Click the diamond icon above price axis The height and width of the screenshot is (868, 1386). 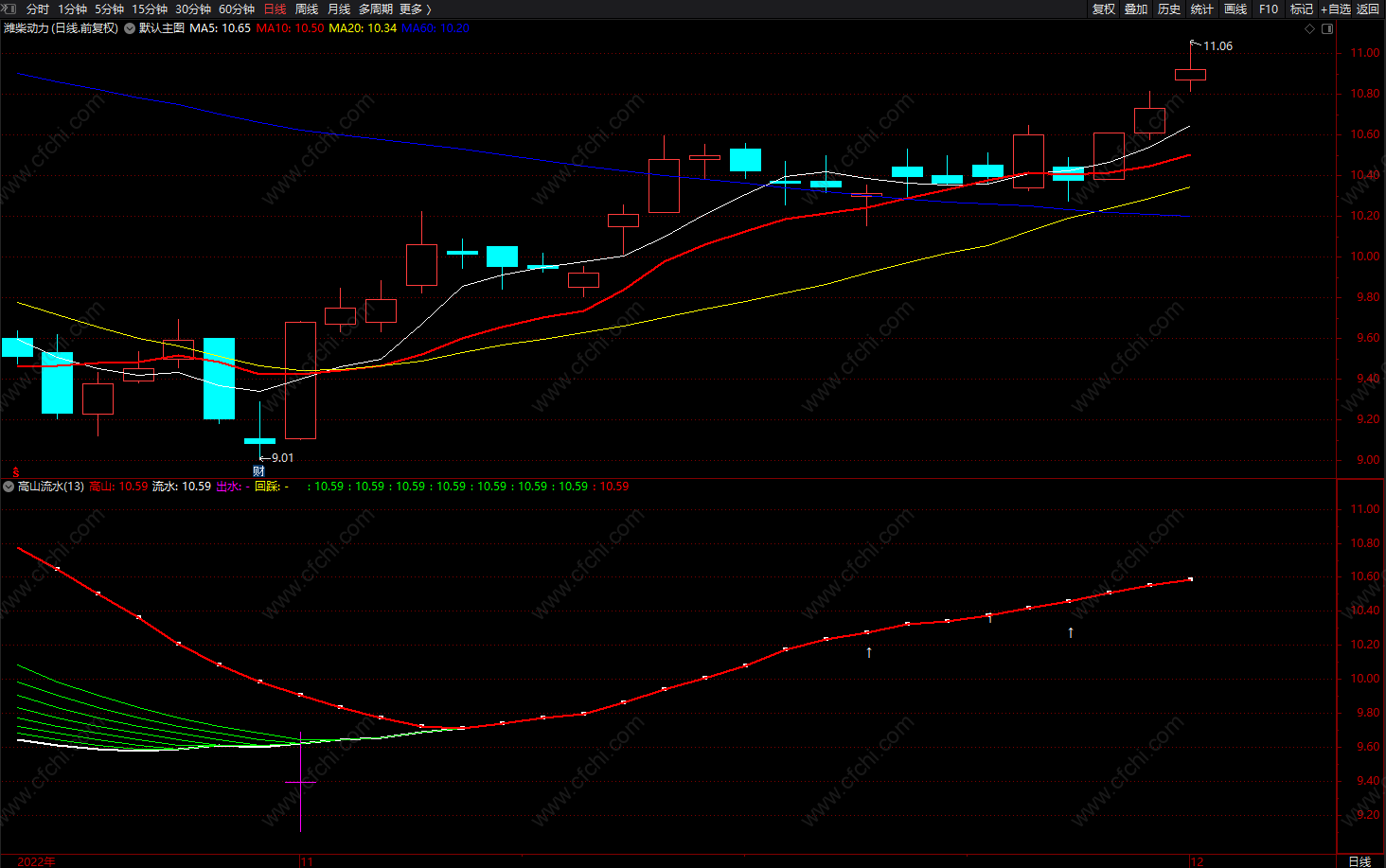(x=1310, y=28)
